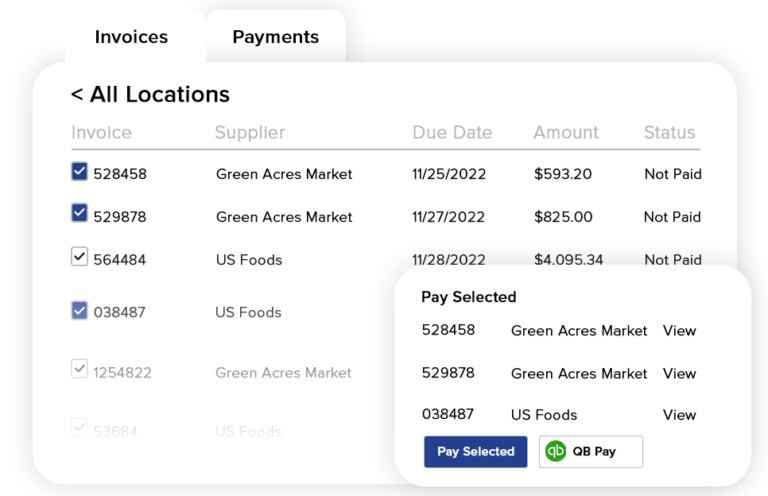
Task: View invoice 529878 in Pay Selected panel
Action: click(x=679, y=374)
